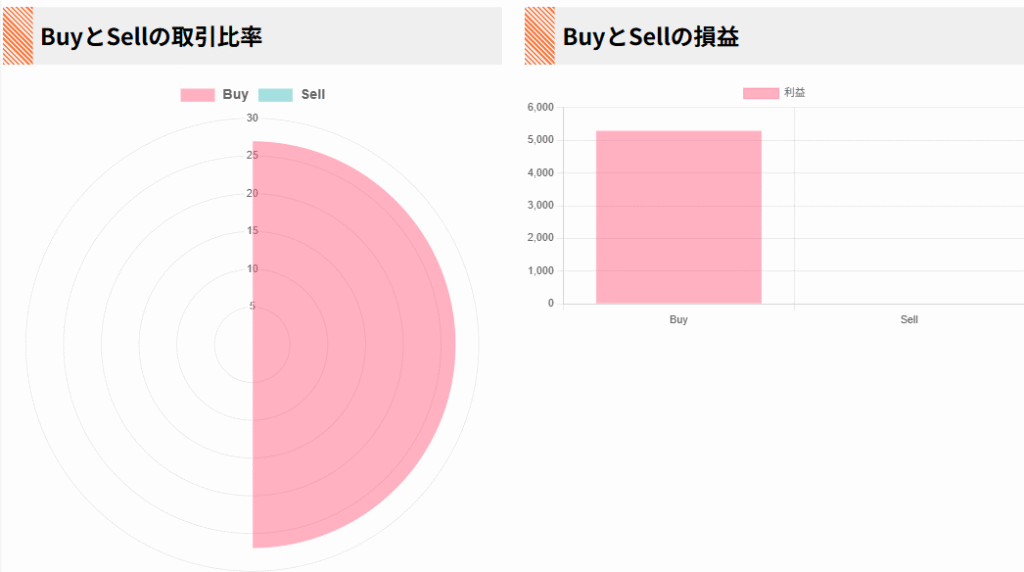Click the 0 y-axis label on bar chart

click(x=551, y=303)
